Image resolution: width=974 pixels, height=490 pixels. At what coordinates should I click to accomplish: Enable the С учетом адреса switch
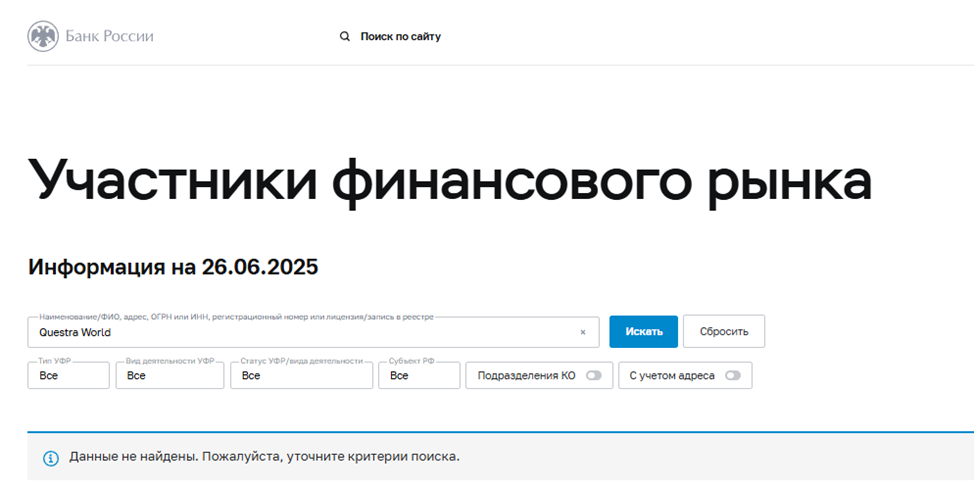(733, 375)
